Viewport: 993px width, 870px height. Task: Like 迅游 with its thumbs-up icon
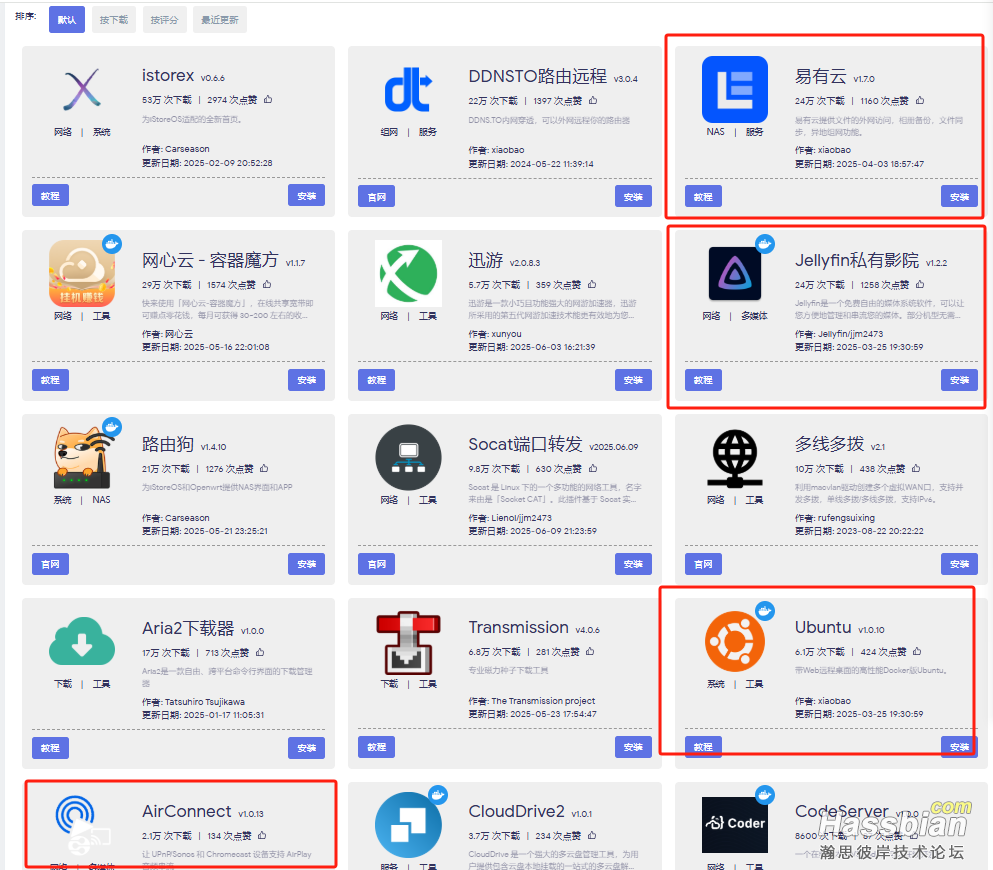coord(591,284)
